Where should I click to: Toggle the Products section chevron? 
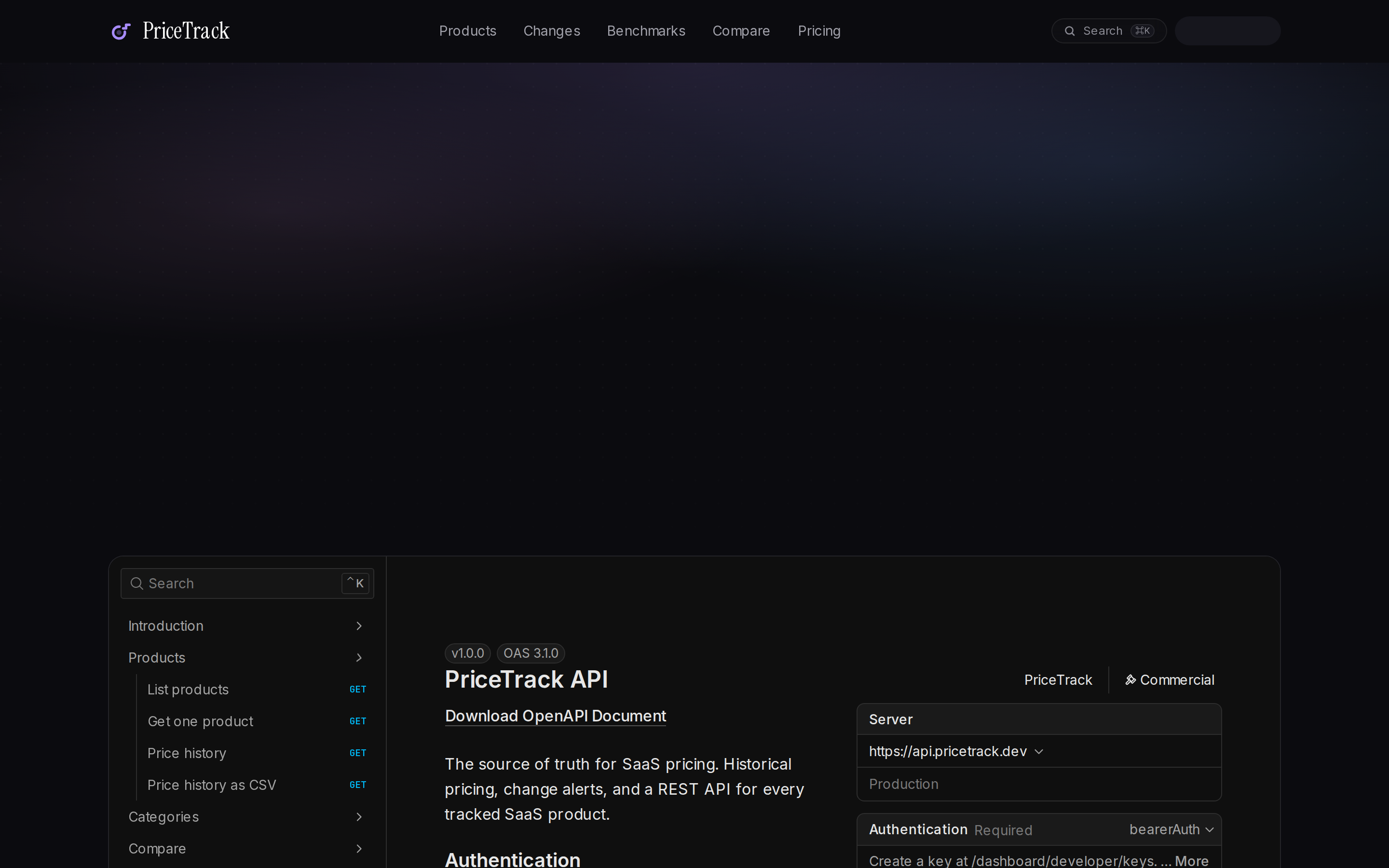(359, 657)
